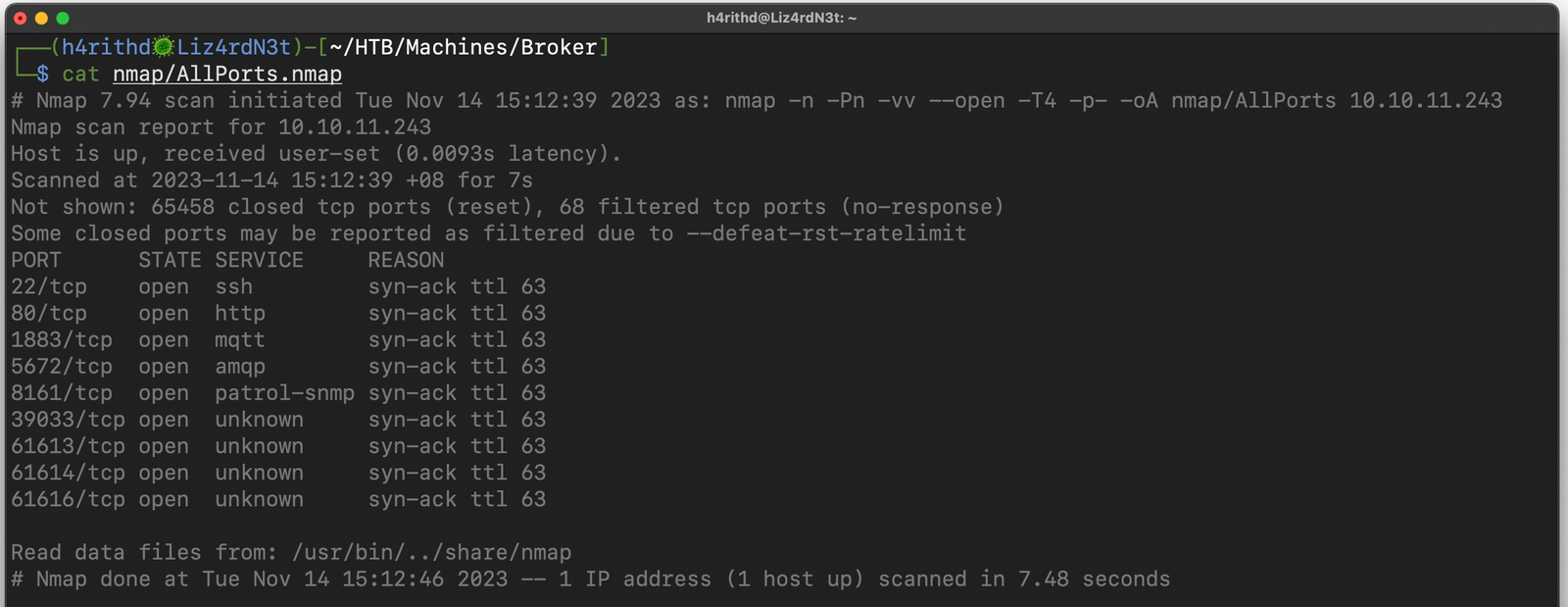This screenshot has height=607, width=1568.
Task: Click the 'cat' command text
Action: pos(80,75)
